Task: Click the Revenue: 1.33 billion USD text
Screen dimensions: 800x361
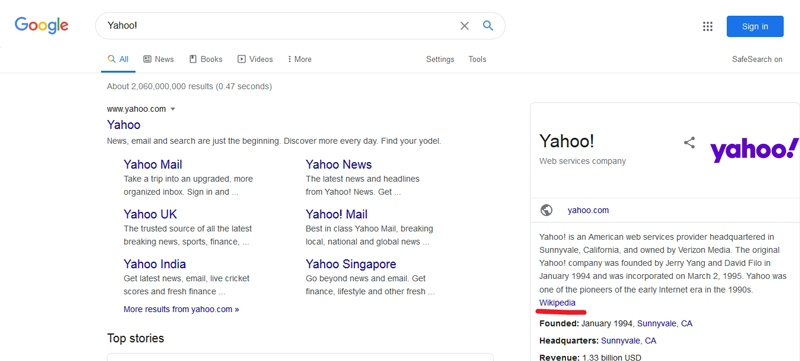Action: pos(590,357)
